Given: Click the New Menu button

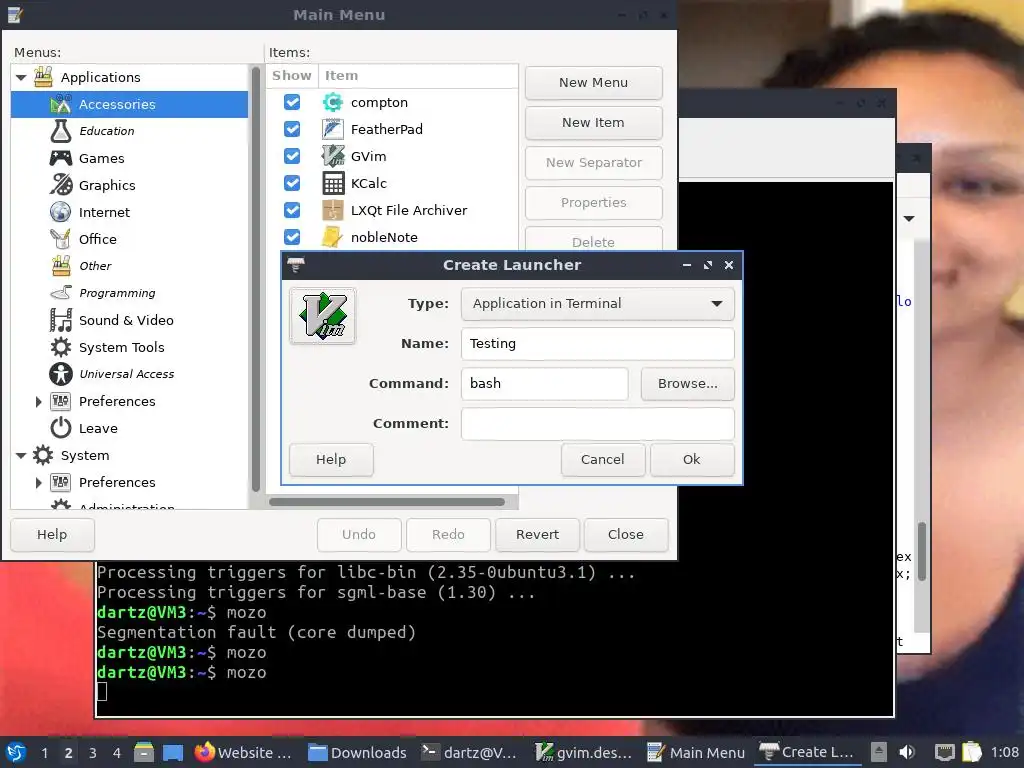Looking at the screenshot, I should [594, 83].
